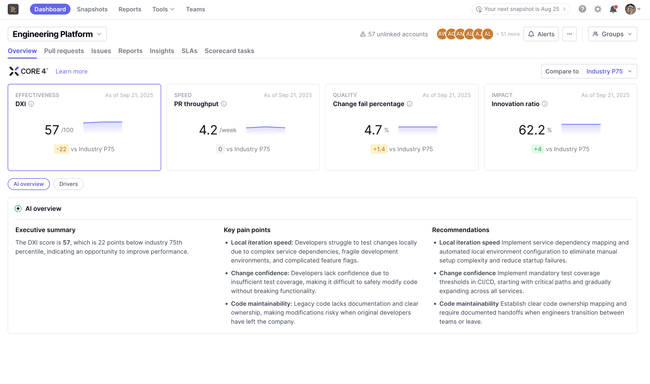Open top navigation Reports

(130, 9)
